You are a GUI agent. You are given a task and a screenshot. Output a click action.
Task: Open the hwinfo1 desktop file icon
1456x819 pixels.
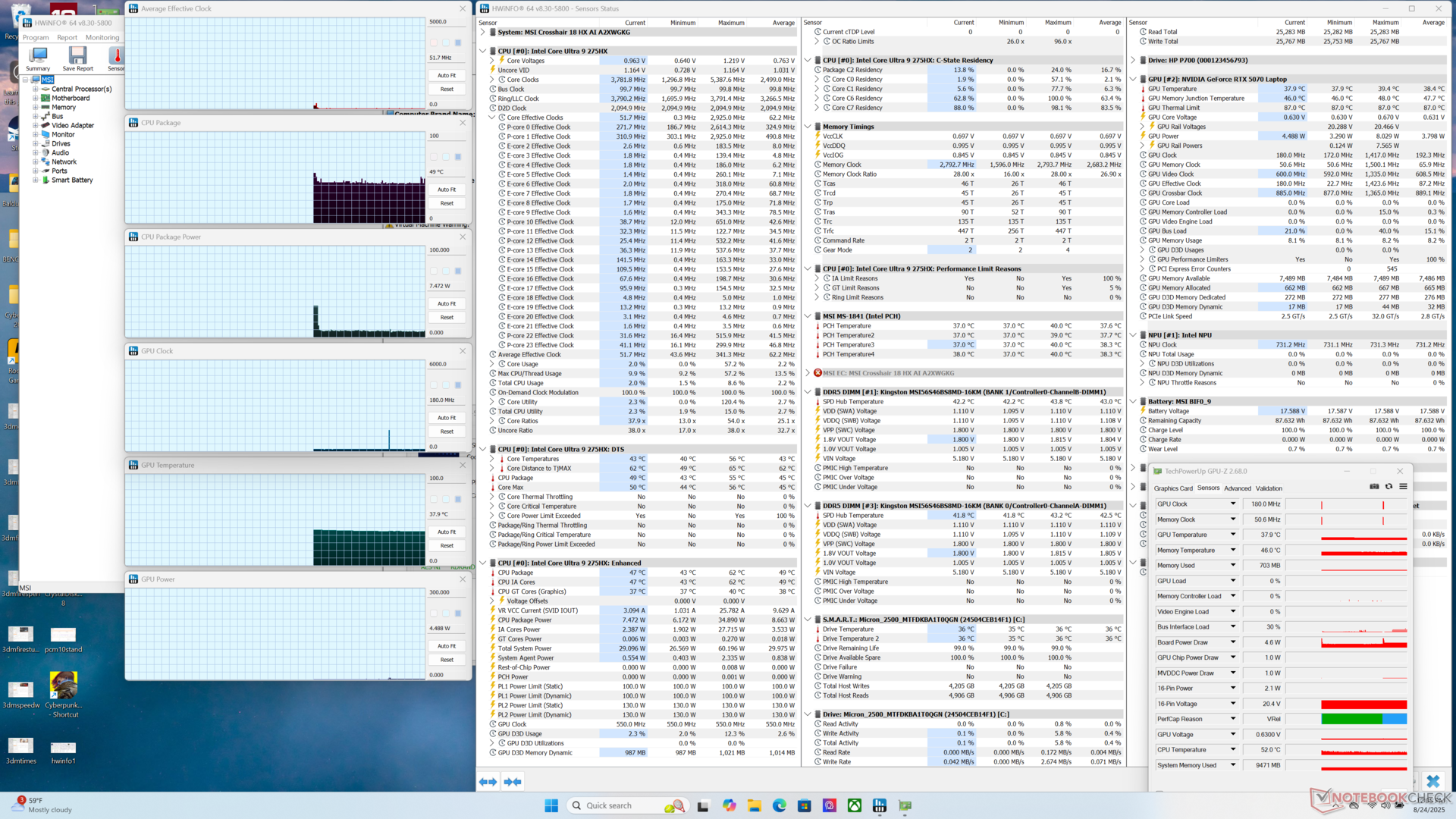(x=63, y=752)
